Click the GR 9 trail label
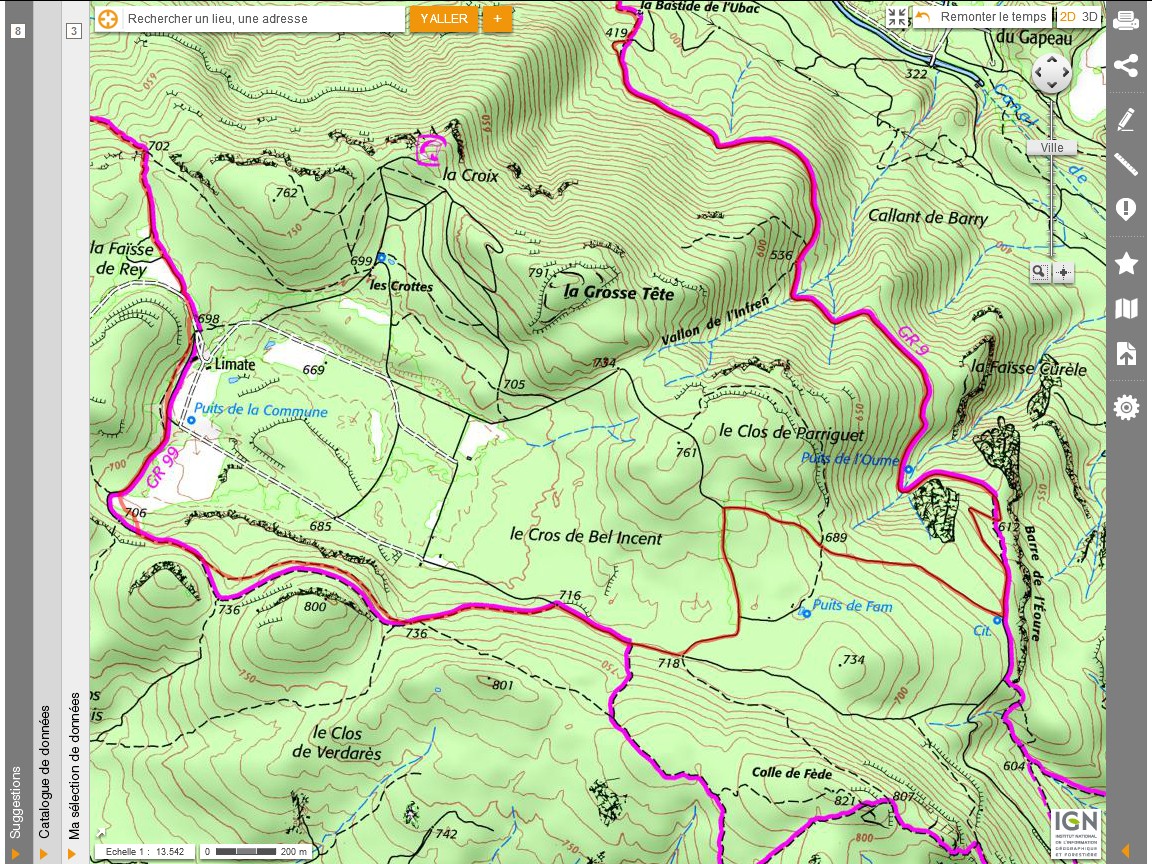The height and width of the screenshot is (864, 1152). (913, 341)
